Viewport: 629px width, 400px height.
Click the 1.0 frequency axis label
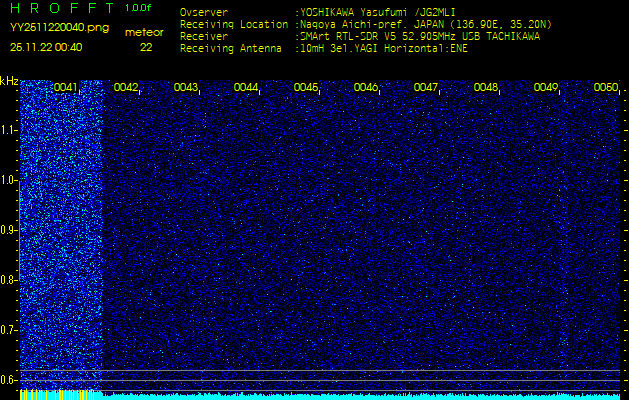coord(9,180)
